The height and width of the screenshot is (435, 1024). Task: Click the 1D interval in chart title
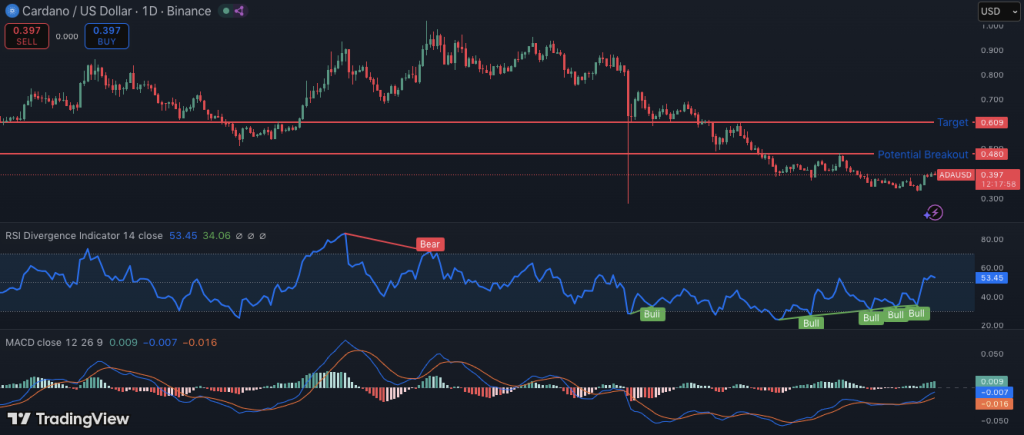click(x=150, y=11)
